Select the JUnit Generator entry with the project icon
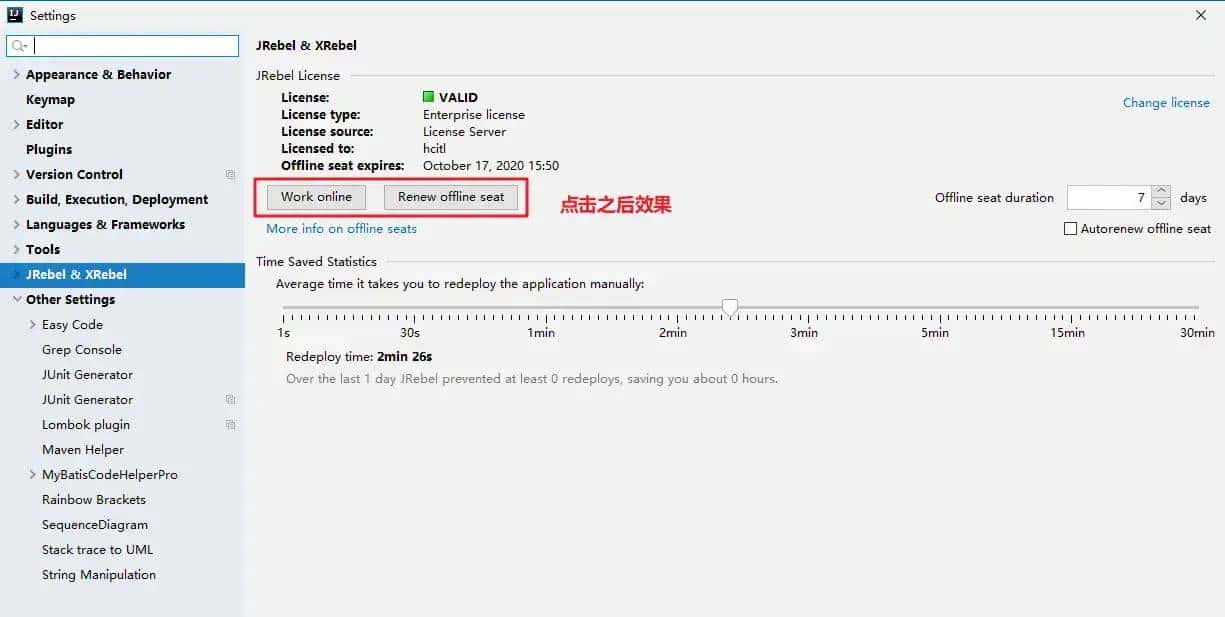This screenshot has height=617, width=1225. point(87,400)
